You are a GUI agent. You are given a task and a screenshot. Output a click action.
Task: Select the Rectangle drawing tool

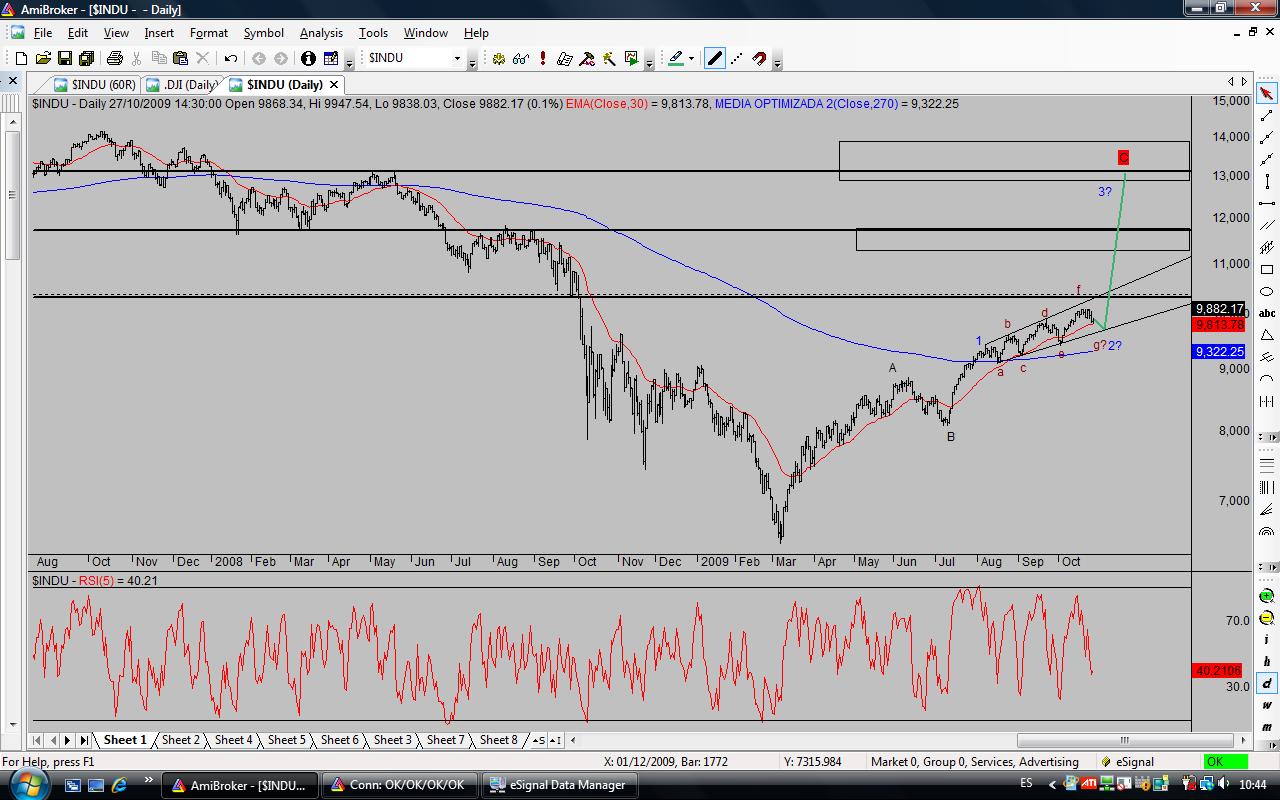1267,270
